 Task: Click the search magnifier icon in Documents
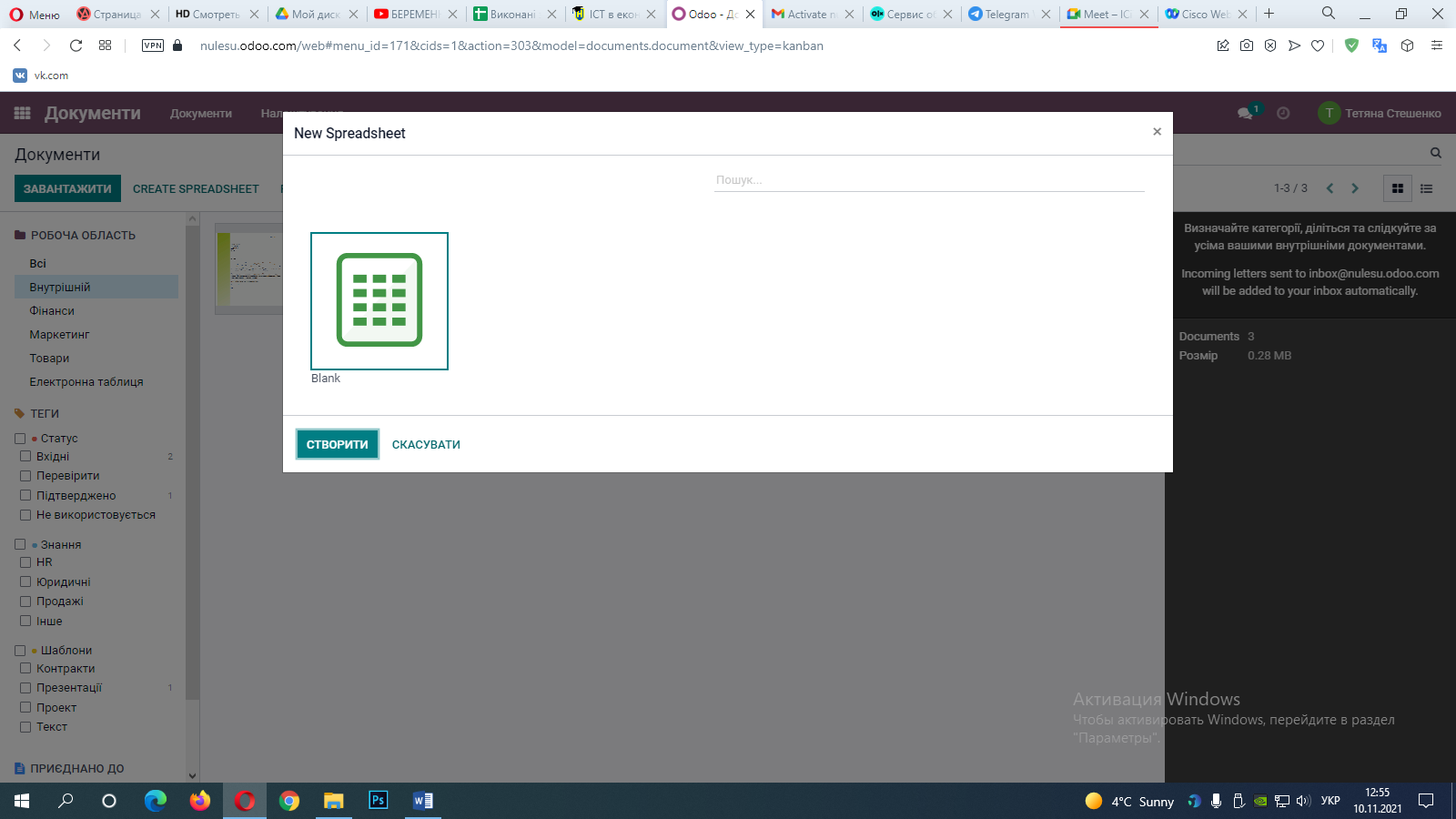1435,153
